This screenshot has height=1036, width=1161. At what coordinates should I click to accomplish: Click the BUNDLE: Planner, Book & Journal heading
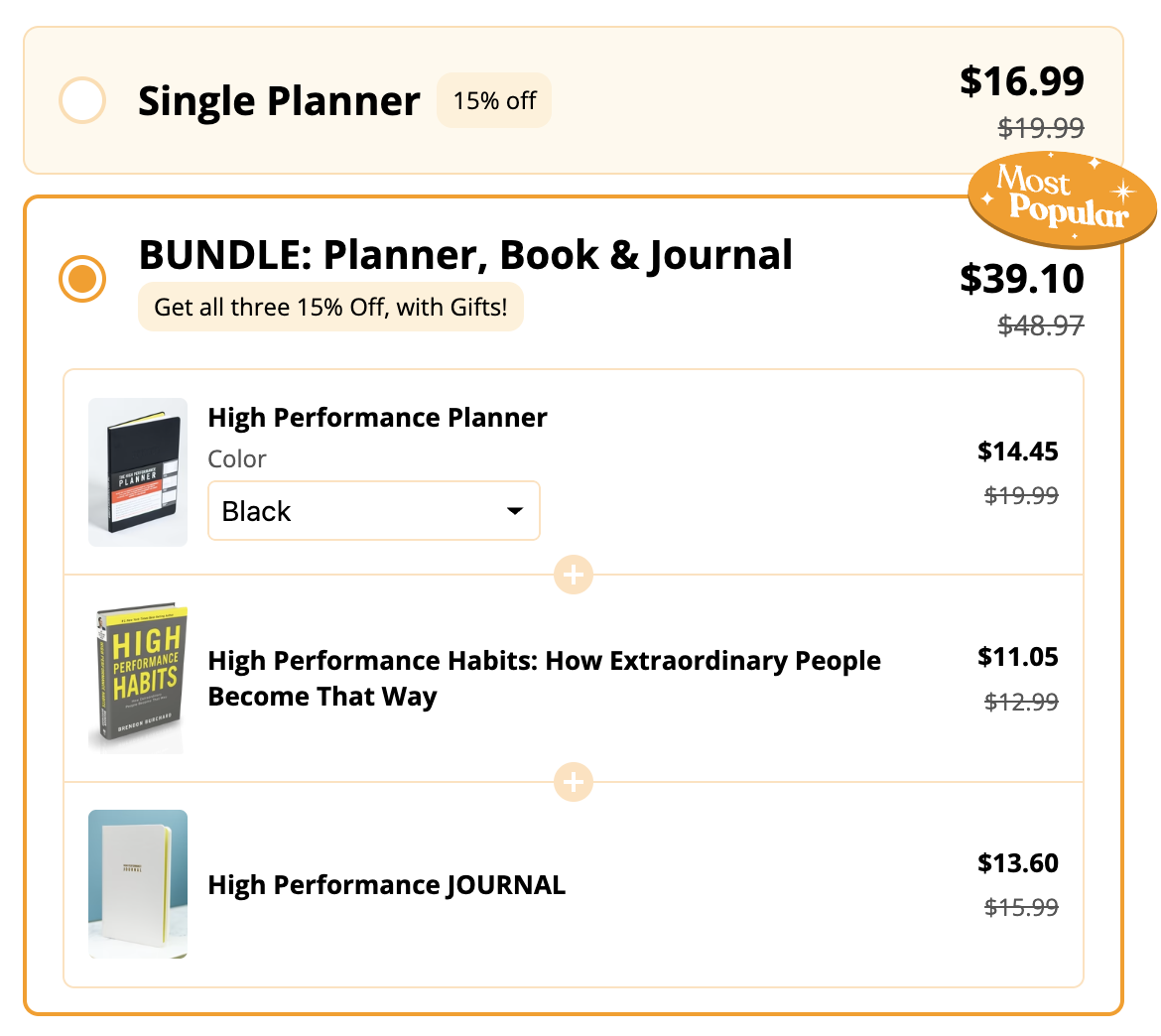click(465, 255)
